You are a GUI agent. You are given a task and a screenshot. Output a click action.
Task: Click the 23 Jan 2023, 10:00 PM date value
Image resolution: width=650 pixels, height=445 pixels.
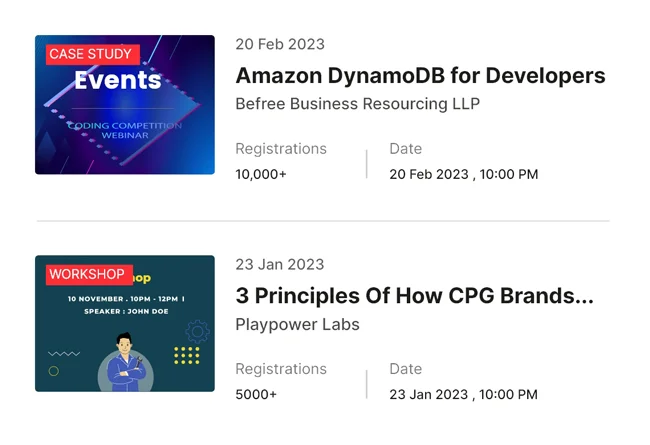click(463, 394)
